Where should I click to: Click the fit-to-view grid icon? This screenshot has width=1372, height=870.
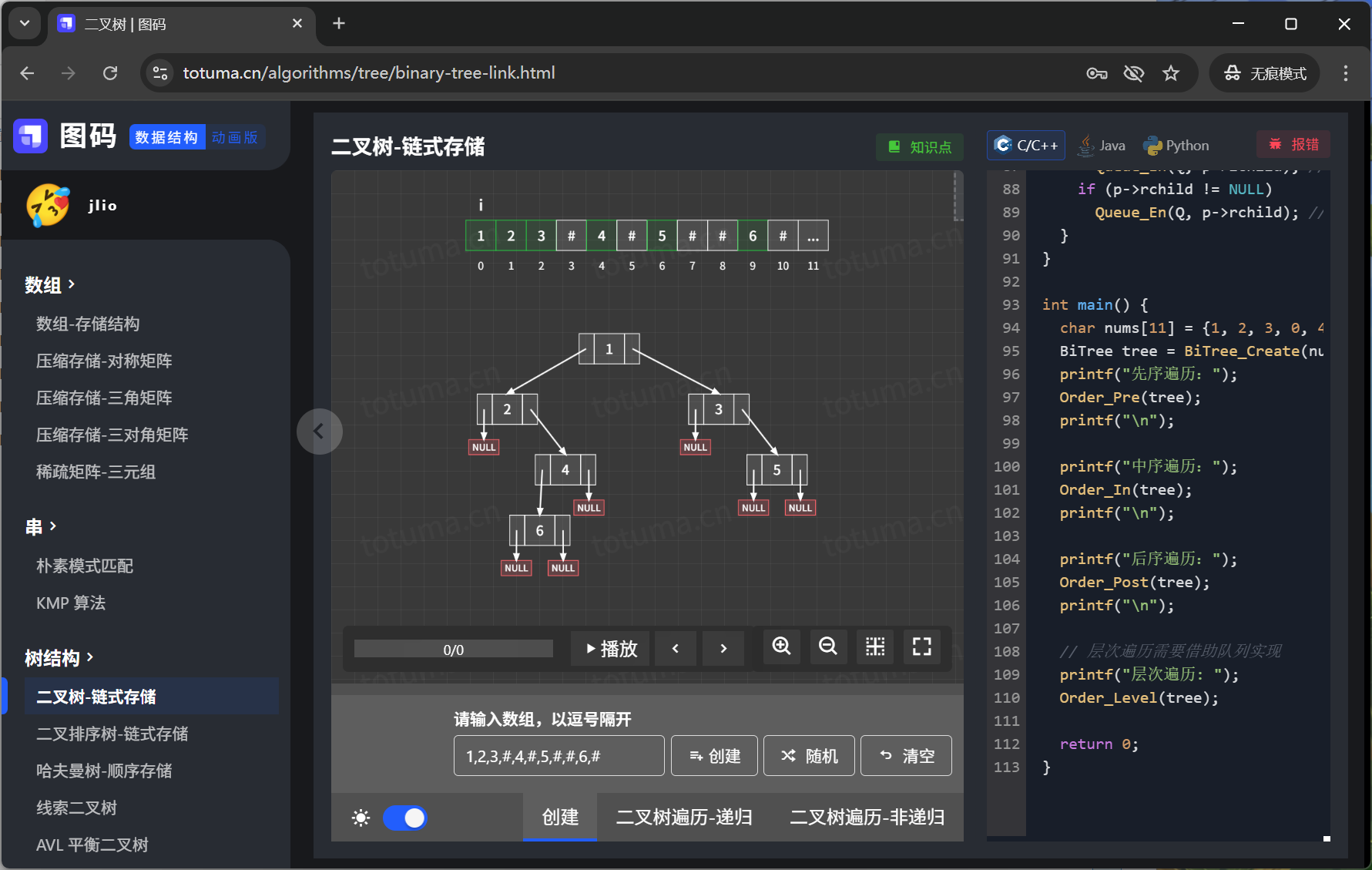click(x=875, y=647)
